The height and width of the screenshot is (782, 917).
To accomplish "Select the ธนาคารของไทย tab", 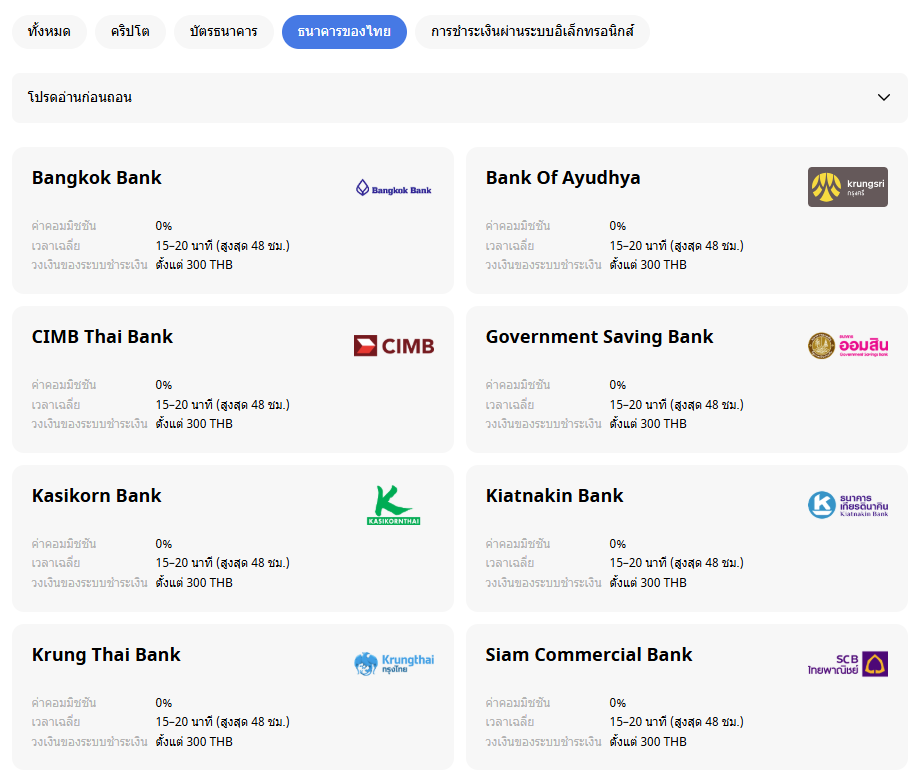I will [344, 32].
